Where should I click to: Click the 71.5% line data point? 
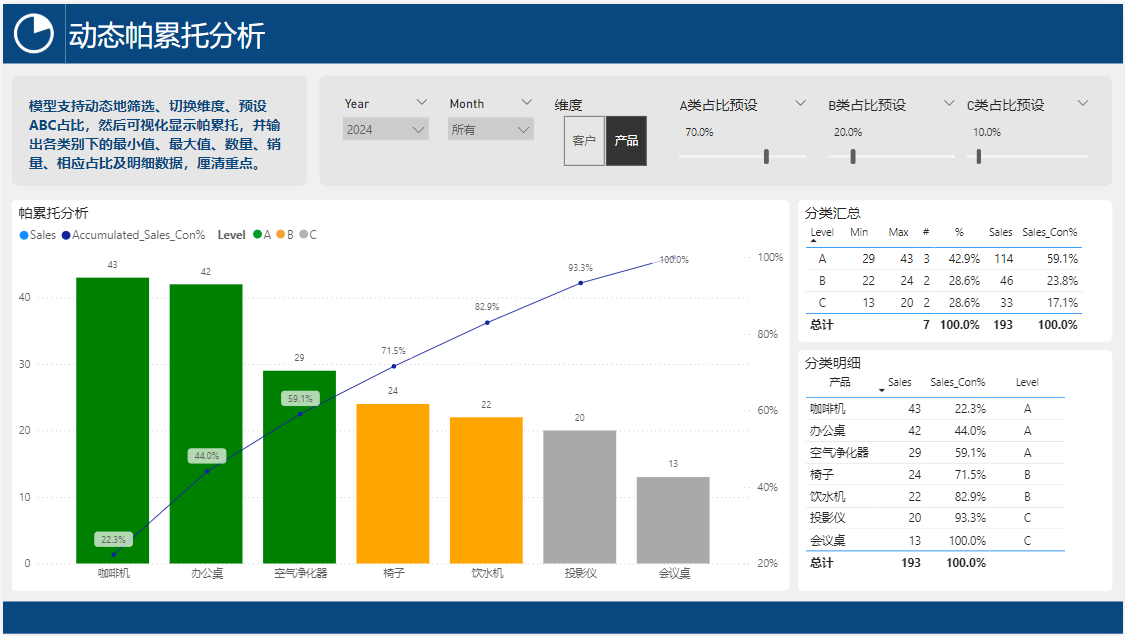[x=393, y=366]
